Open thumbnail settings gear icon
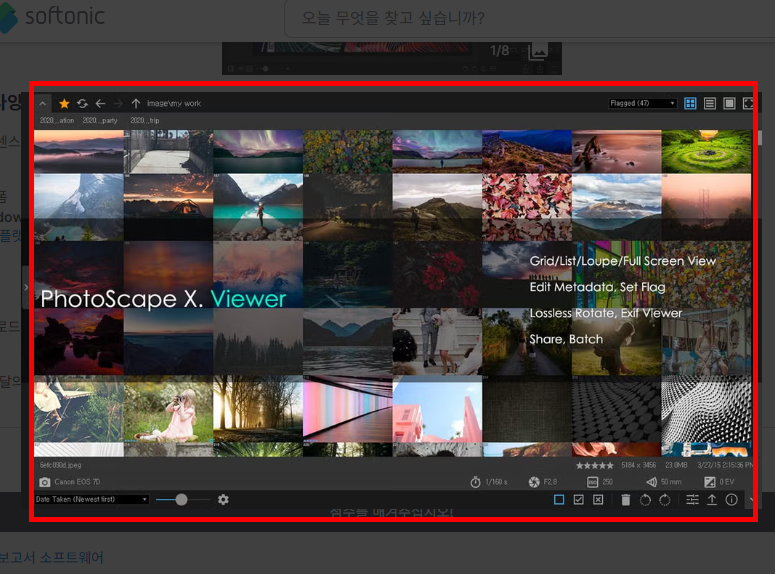The height and width of the screenshot is (574, 775). tap(223, 499)
